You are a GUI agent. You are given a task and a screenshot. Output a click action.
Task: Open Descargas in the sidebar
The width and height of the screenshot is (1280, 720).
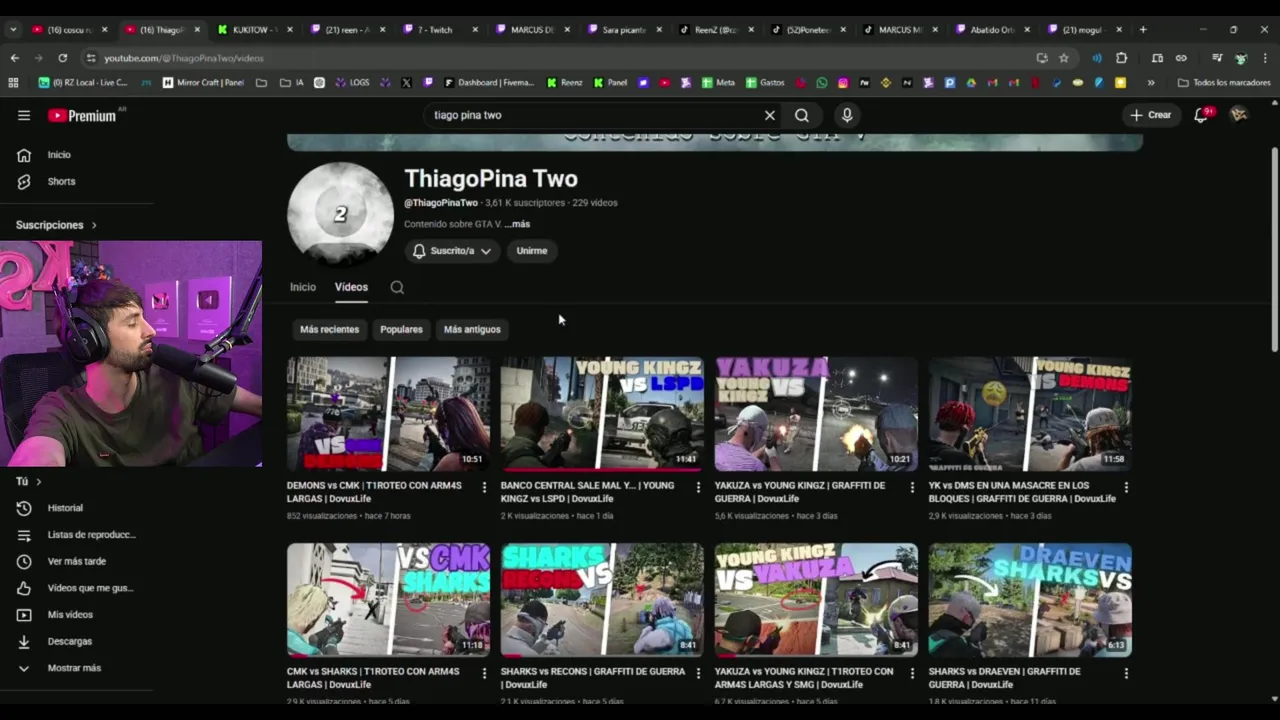pyautogui.click(x=70, y=641)
